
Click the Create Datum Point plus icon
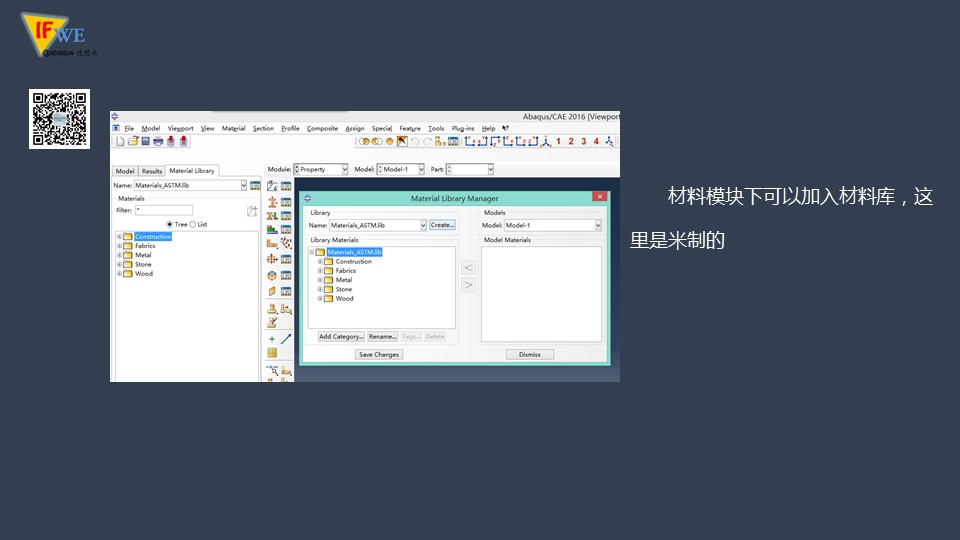pyautogui.click(x=272, y=339)
